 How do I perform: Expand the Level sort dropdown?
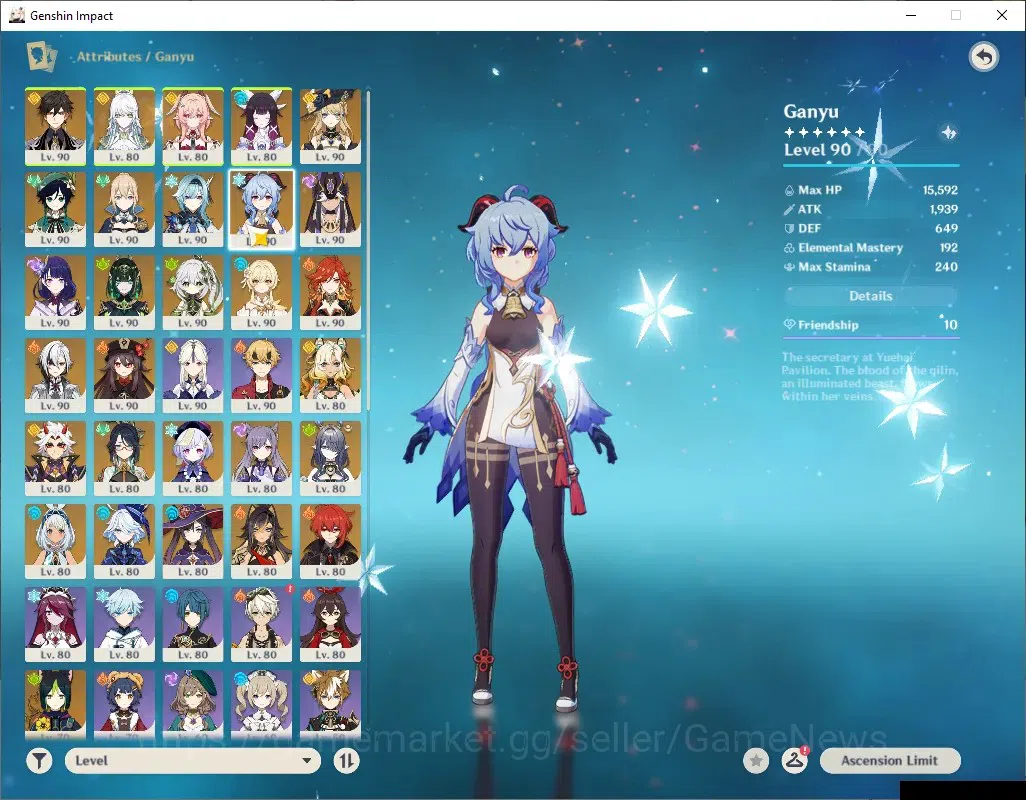(193, 761)
